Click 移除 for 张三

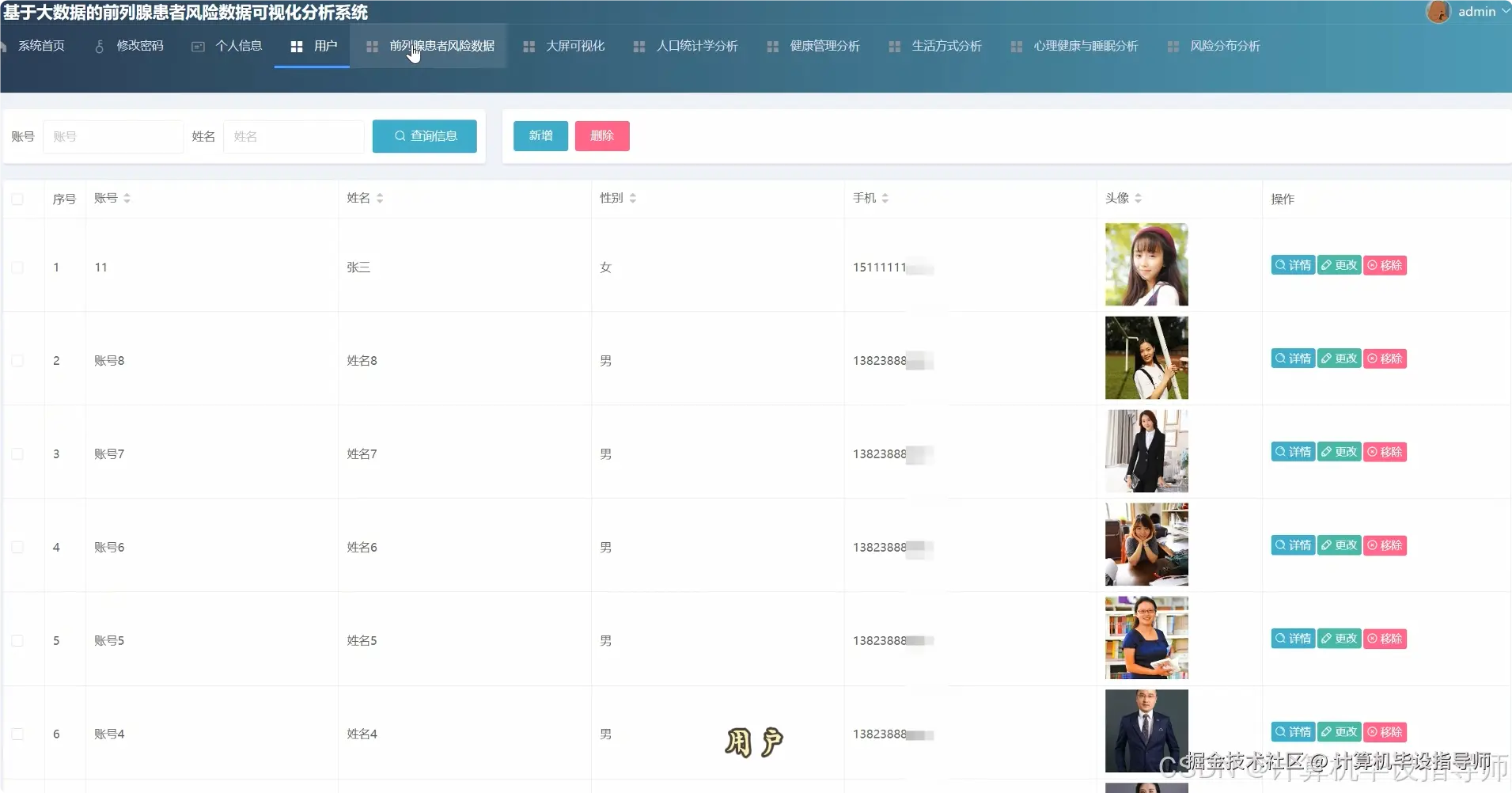[1385, 265]
